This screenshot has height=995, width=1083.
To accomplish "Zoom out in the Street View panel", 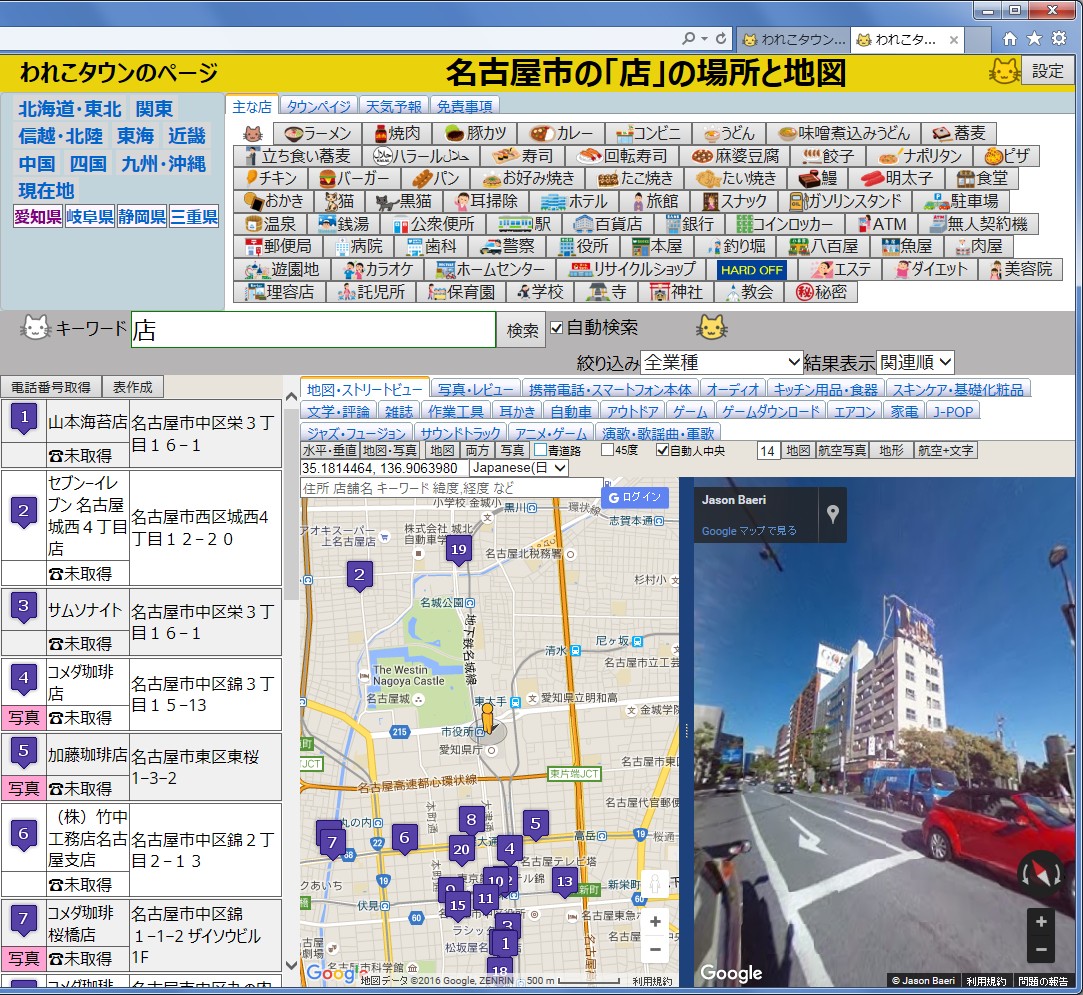I will coord(1041,949).
